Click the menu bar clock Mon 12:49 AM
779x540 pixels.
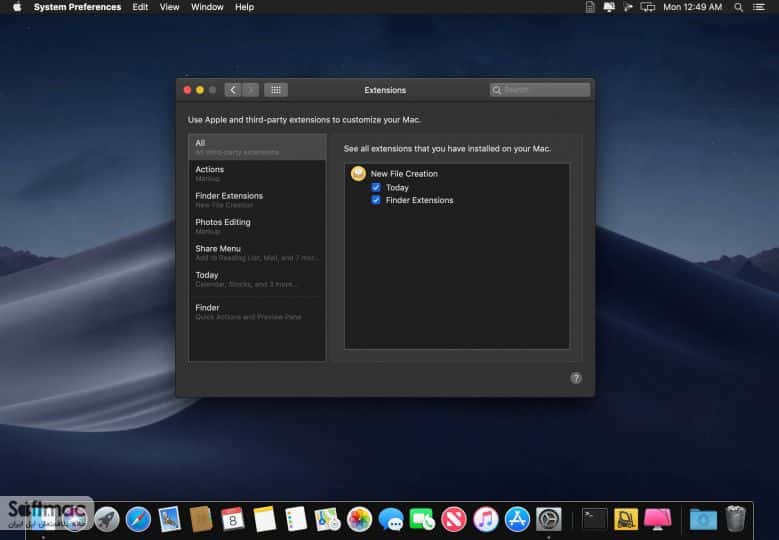[693, 7]
